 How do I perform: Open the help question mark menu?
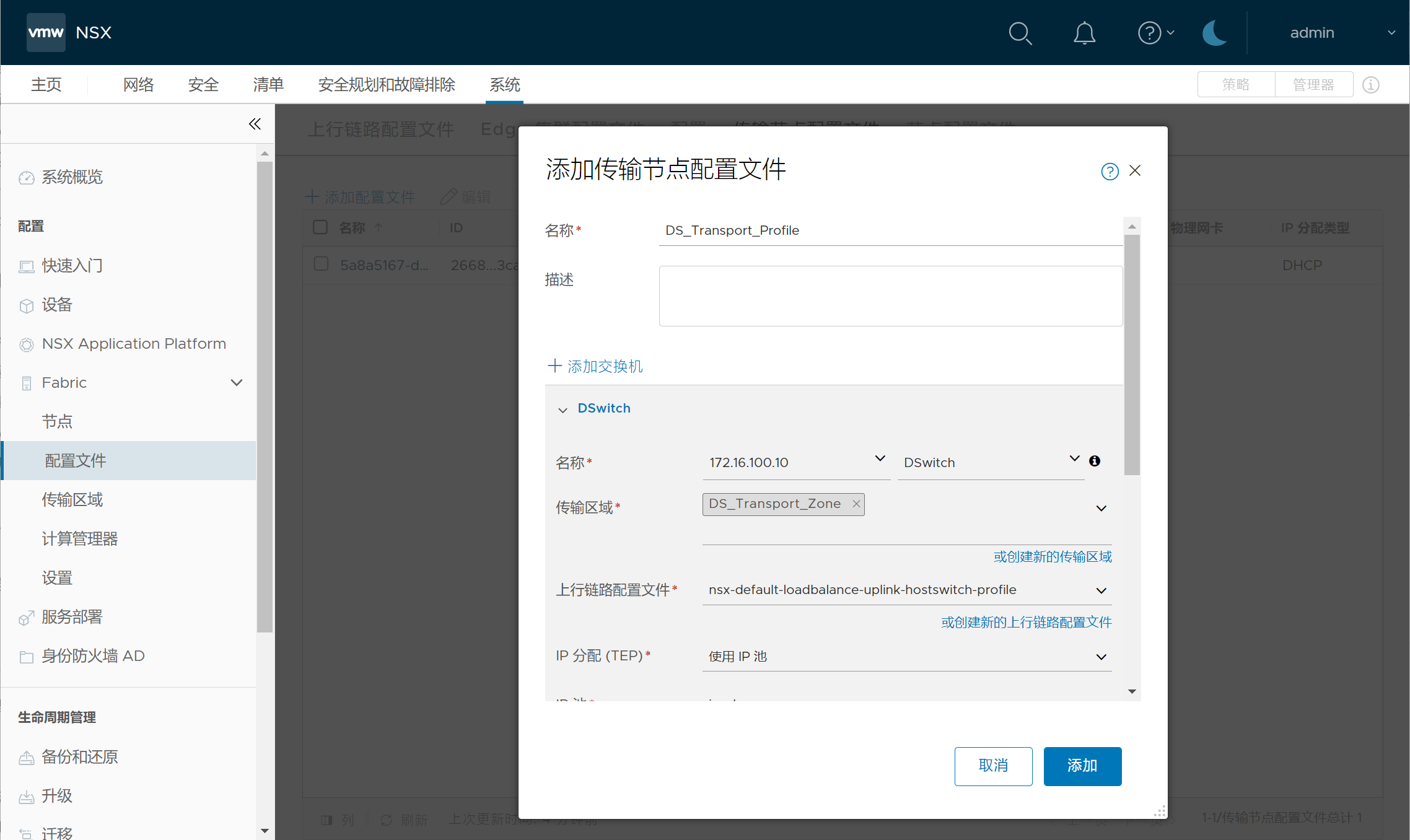1150,33
